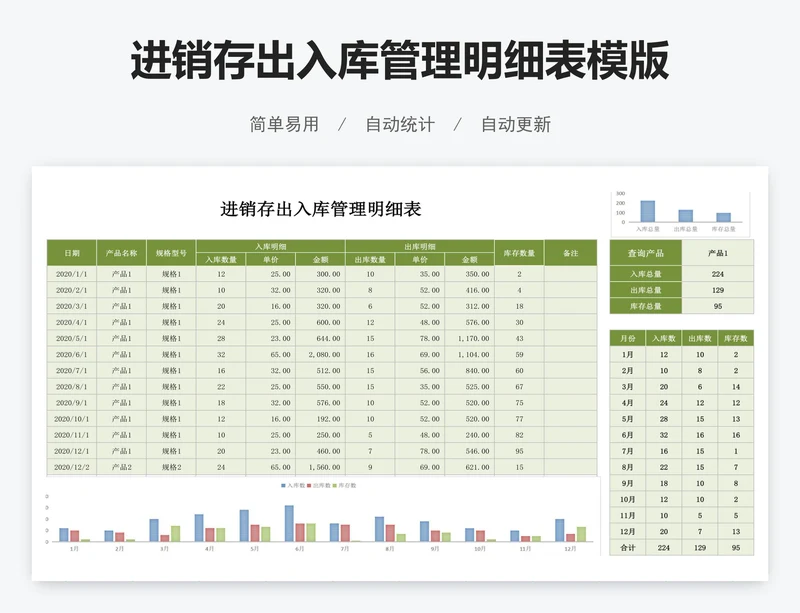Select the 2,080.00 amount cell
Image resolution: width=800 pixels, height=613 pixels.
[320, 355]
